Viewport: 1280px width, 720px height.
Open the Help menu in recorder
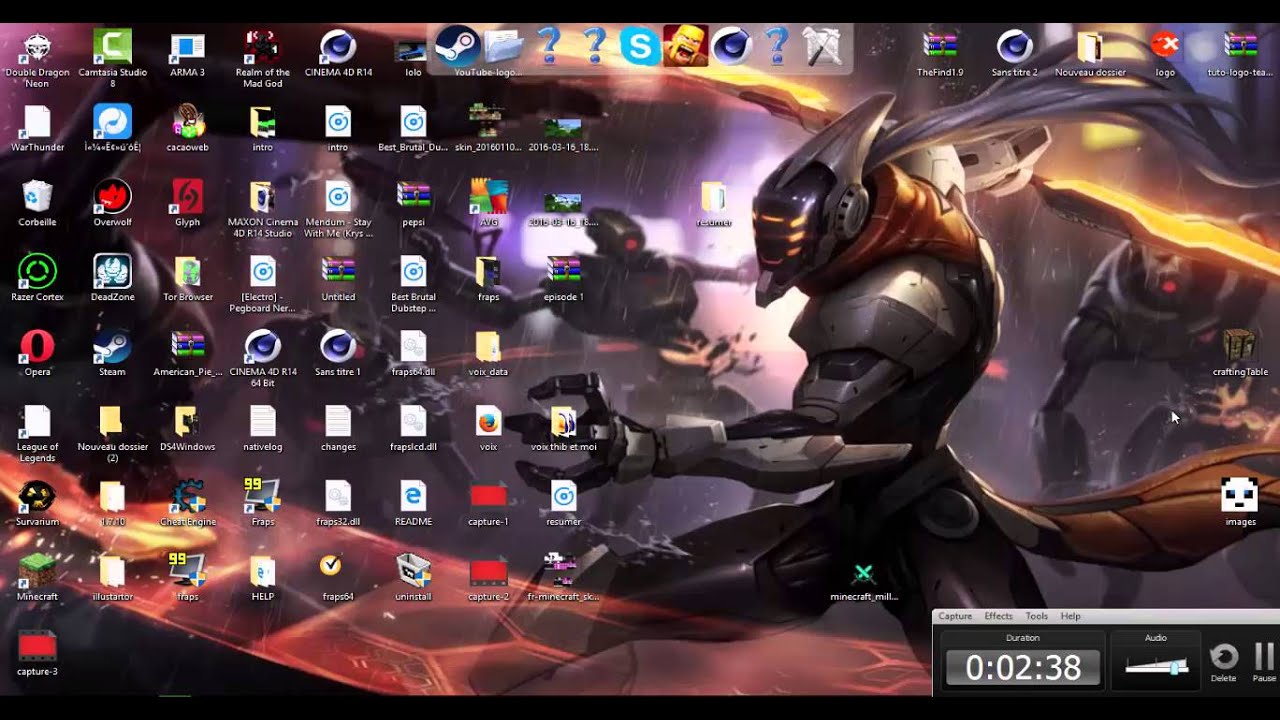click(1070, 616)
